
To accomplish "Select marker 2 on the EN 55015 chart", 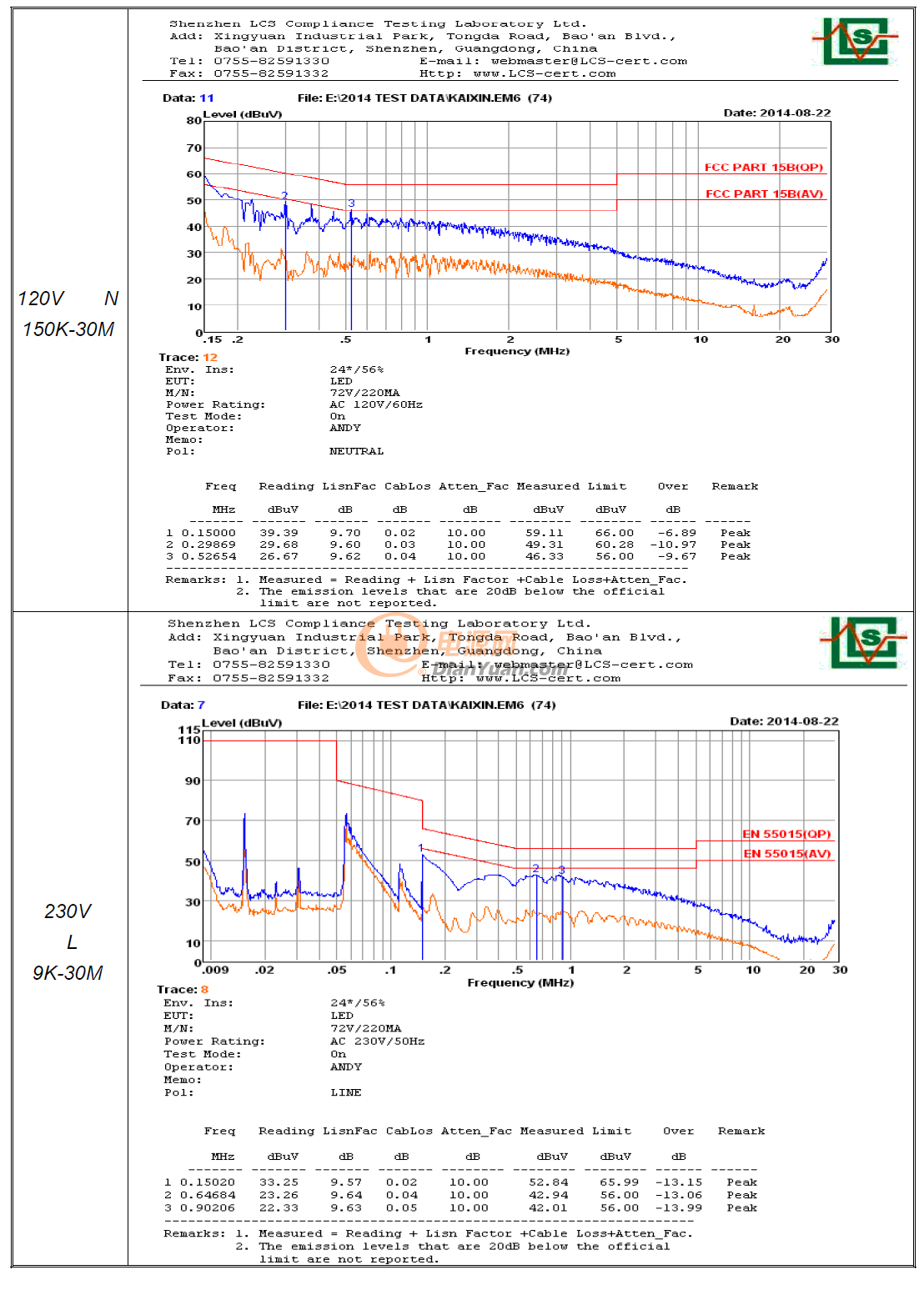I will [x=535, y=869].
